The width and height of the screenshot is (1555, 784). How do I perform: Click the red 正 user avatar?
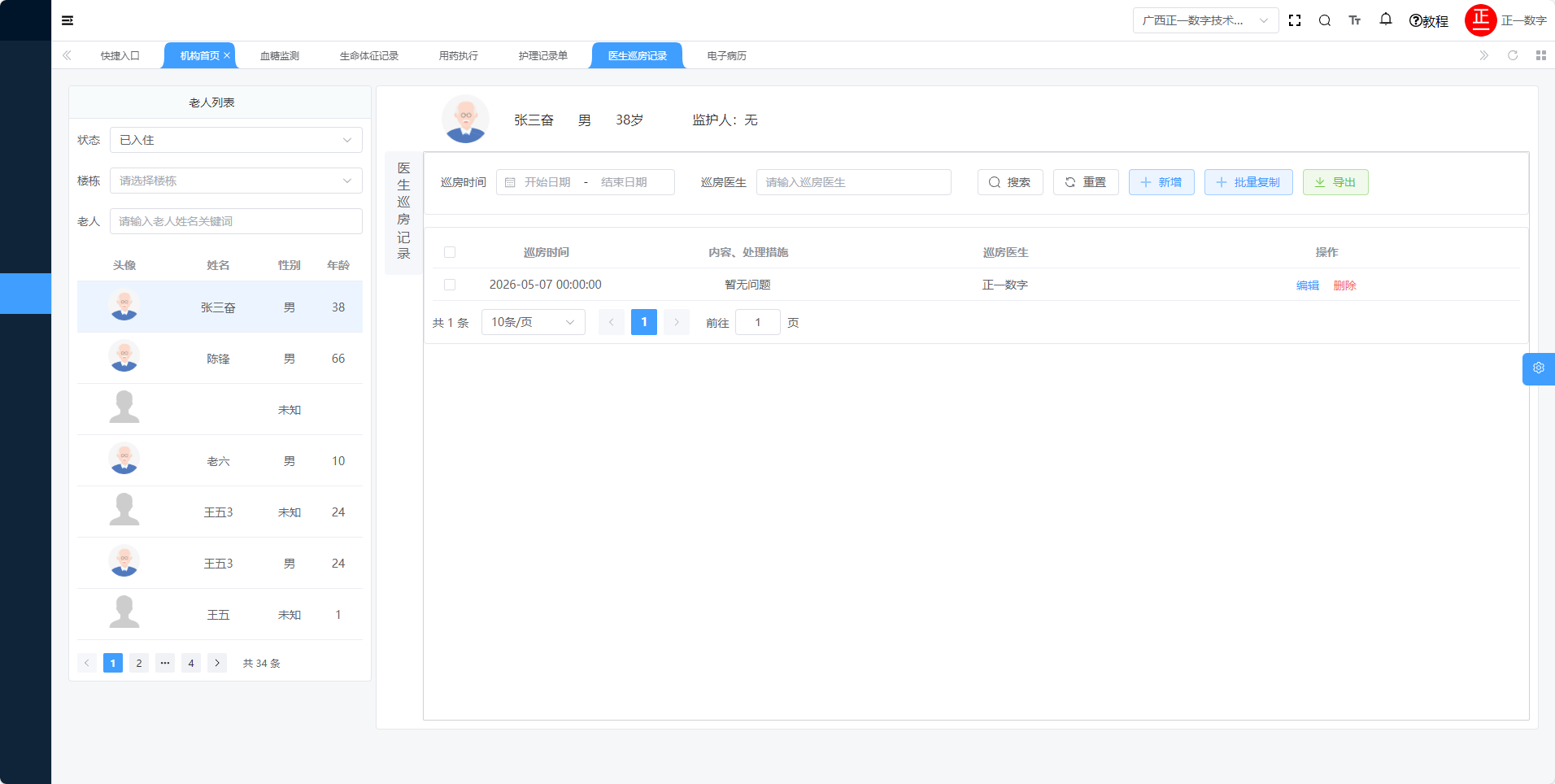click(x=1481, y=20)
